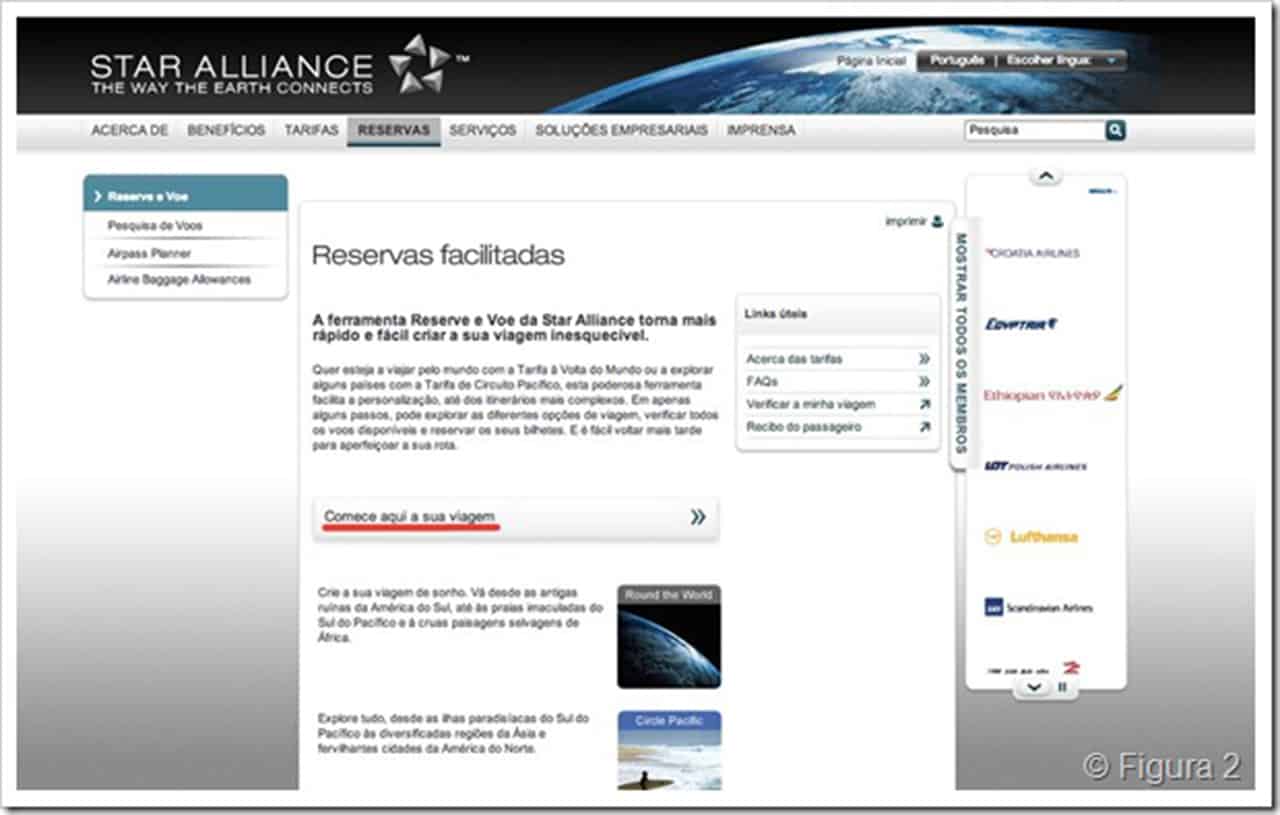The image size is (1280, 815).
Task: Select the Scandinavian Airlines logo
Action: (1038, 607)
